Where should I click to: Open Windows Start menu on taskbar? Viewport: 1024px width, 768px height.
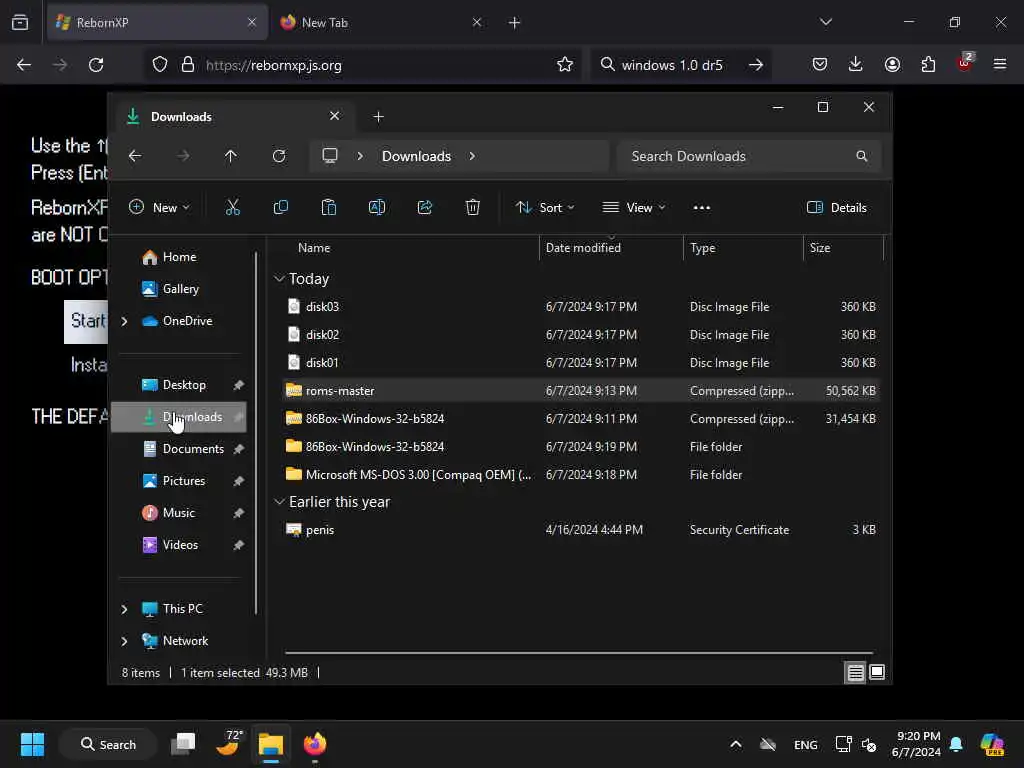coord(32,744)
